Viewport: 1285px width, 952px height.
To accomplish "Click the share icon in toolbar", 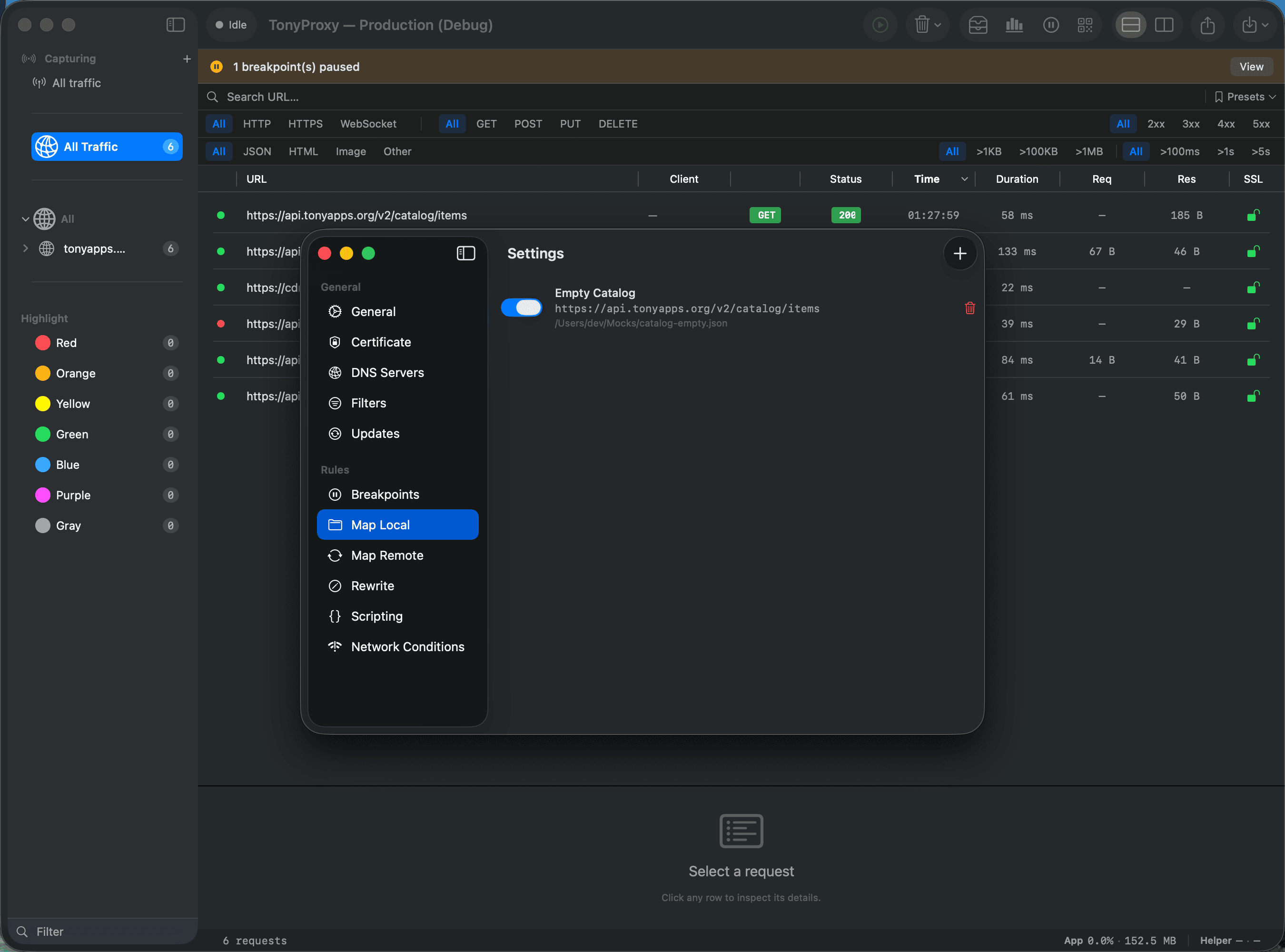I will 1207,25.
